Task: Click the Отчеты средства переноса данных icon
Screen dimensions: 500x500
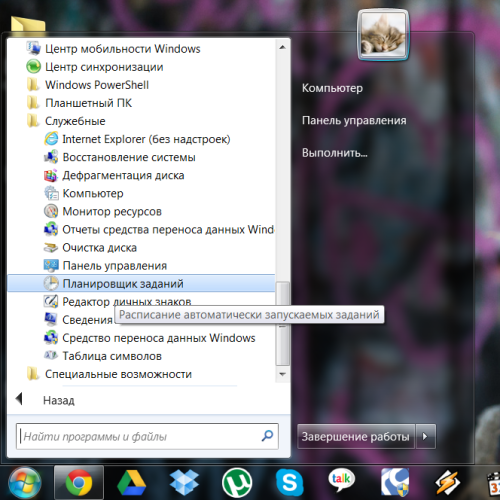Action: (51, 229)
